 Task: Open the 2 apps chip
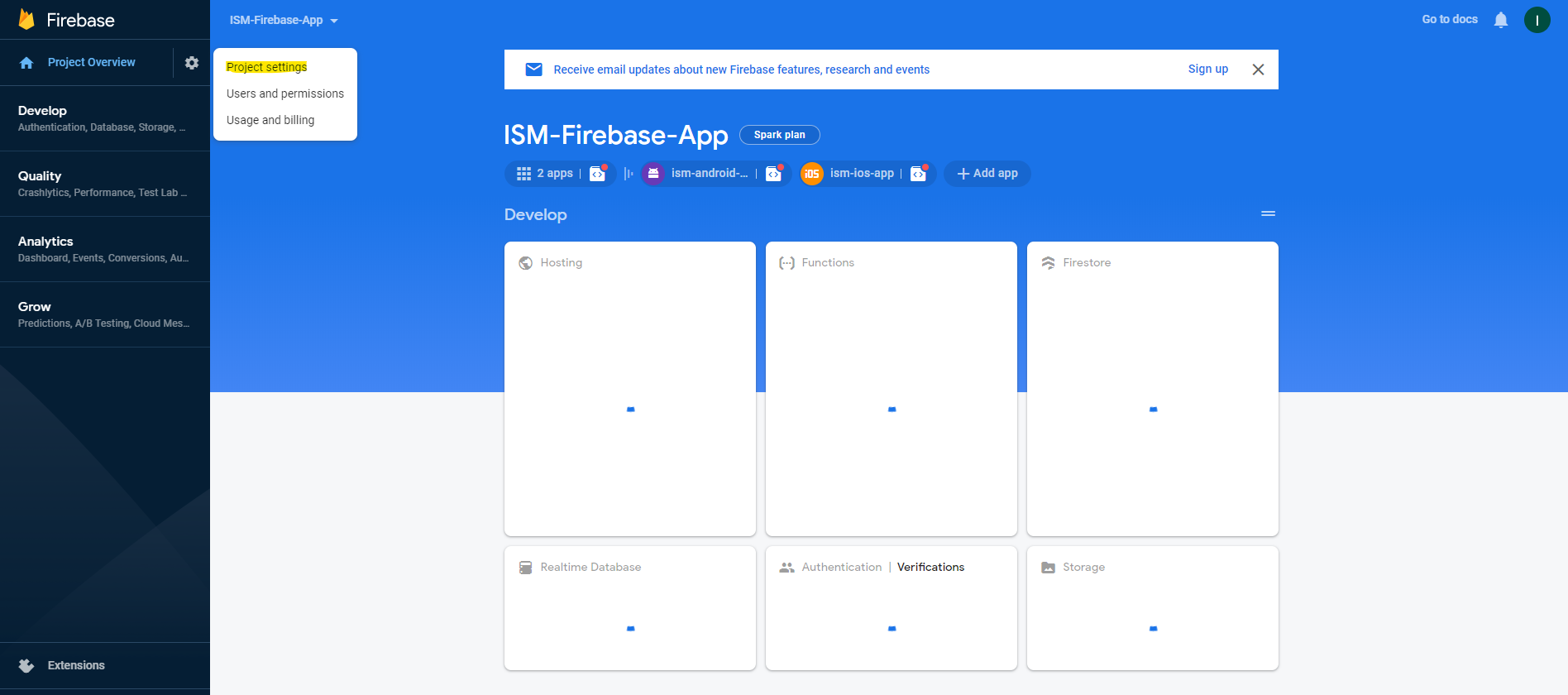click(560, 174)
